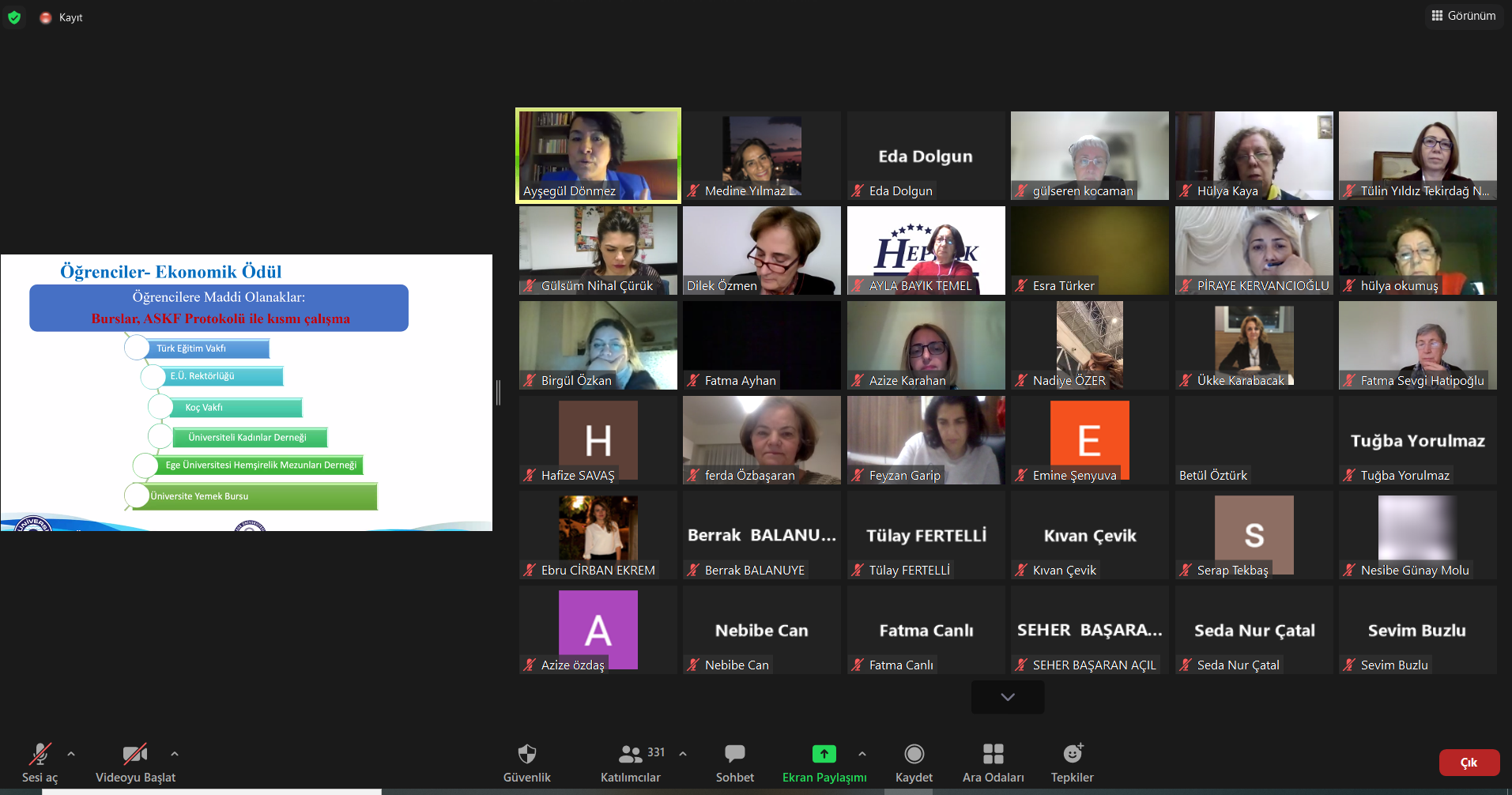The image size is (1512, 795).
Task: Open the Güvenlik security shield icon
Action: pos(526,755)
